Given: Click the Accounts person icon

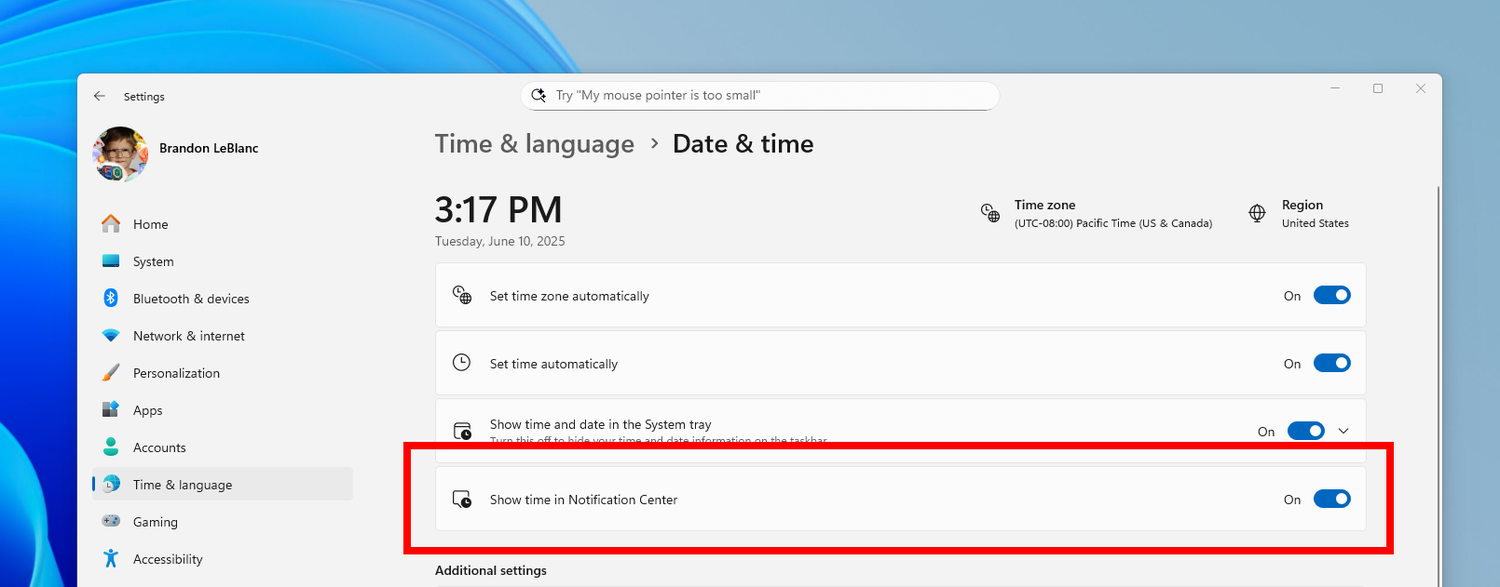Looking at the screenshot, I should (111, 447).
